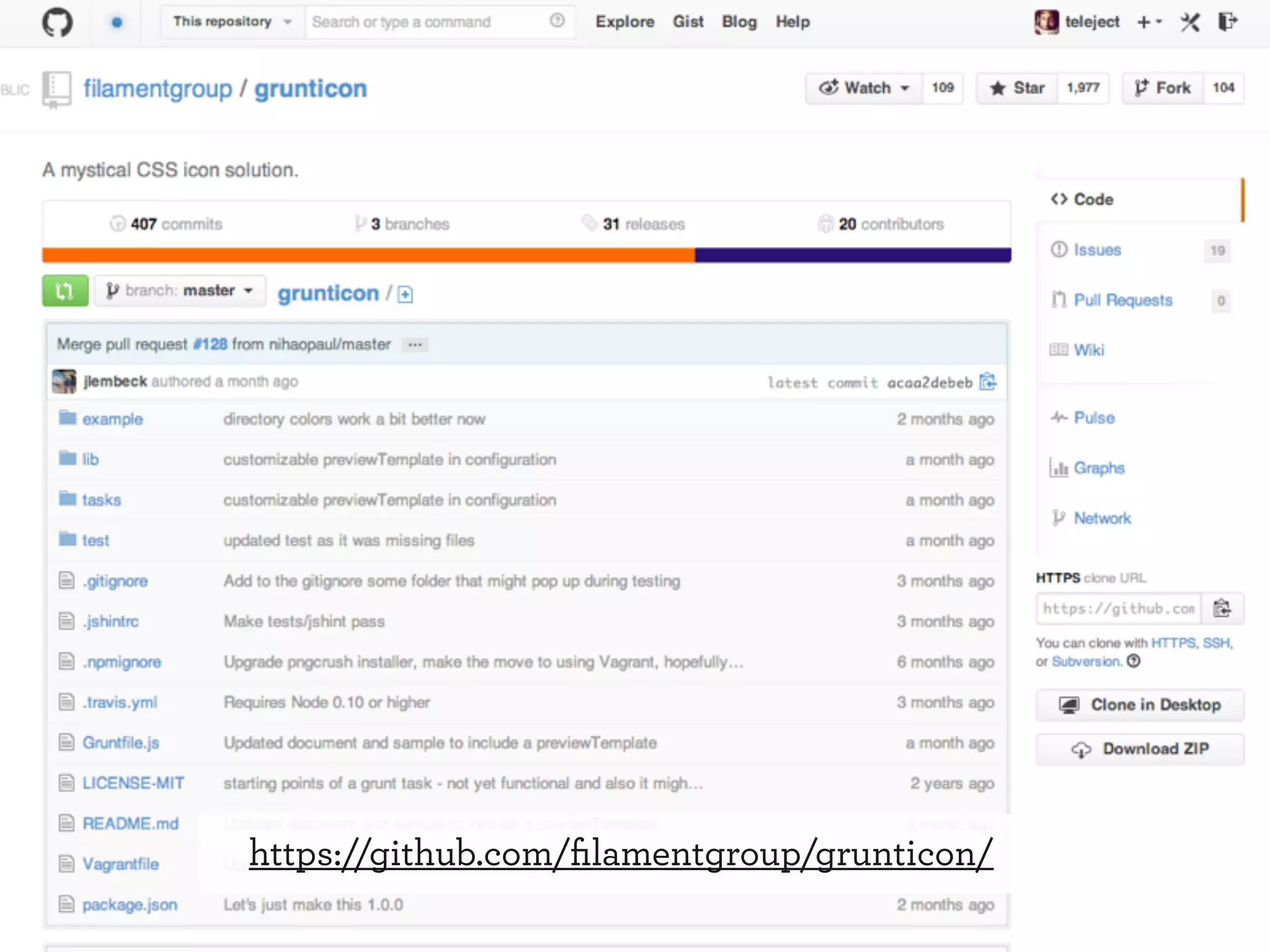Open the test folder
This screenshot has width=1270, height=952.
[95, 540]
